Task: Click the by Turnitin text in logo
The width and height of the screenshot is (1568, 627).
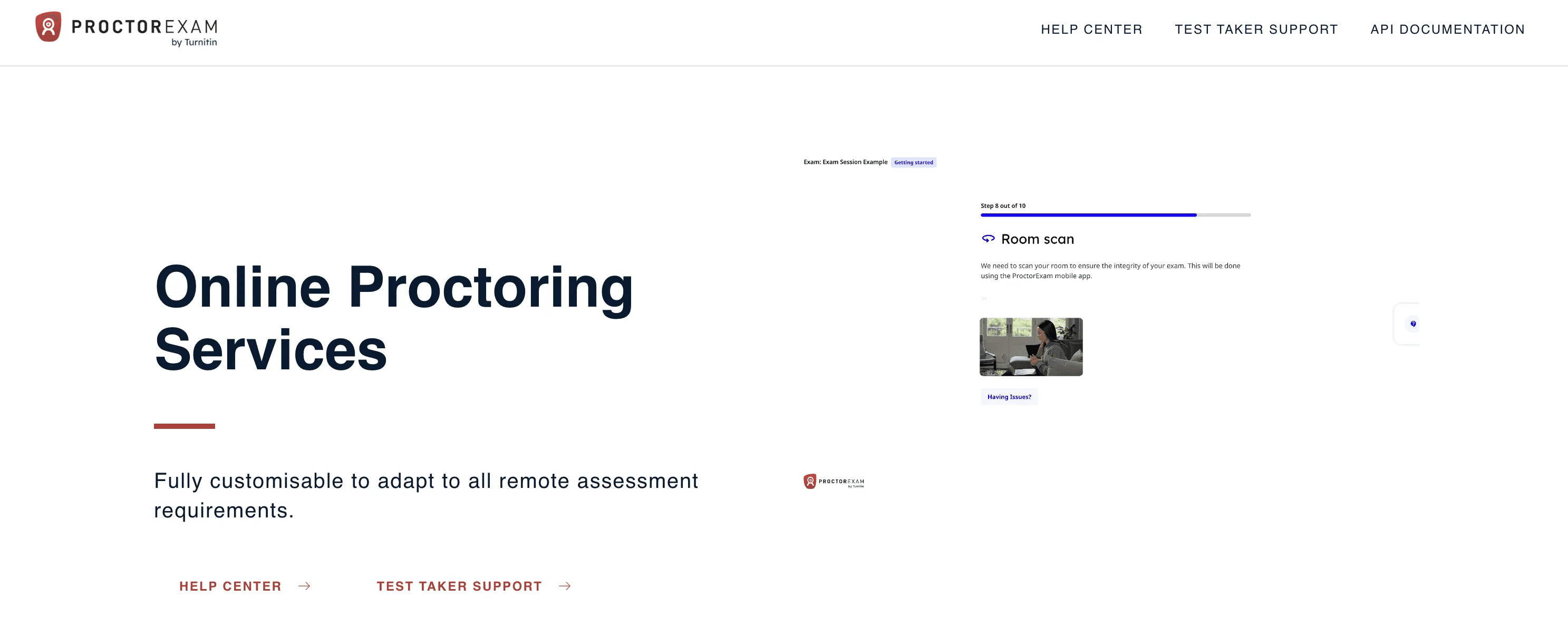Action: pos(193,43)
